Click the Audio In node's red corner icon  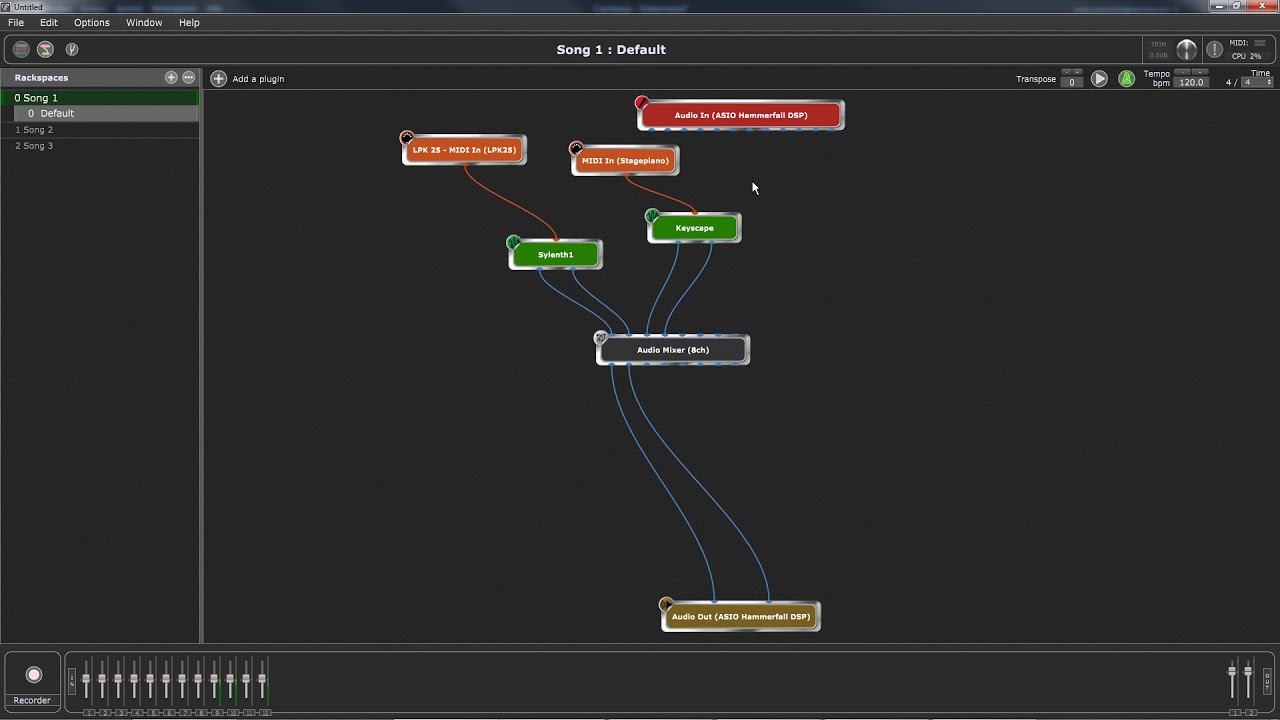tap(642, 102)
